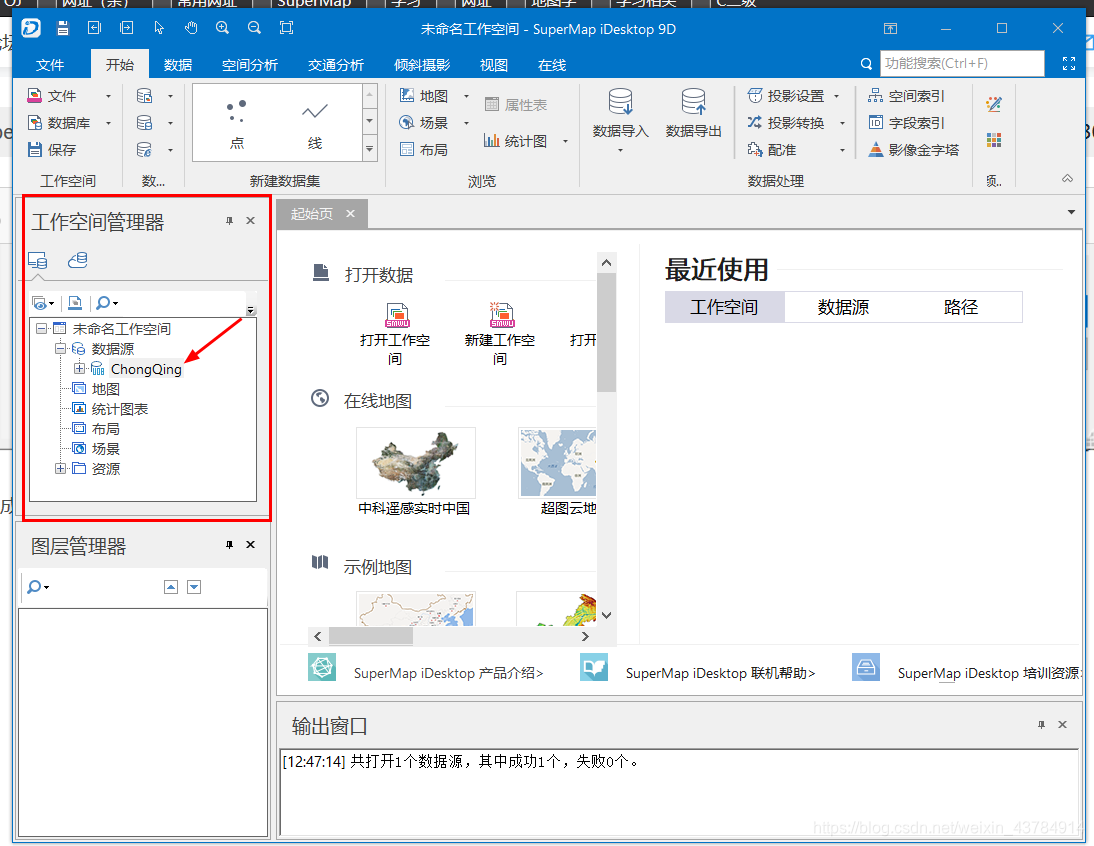Open 中科遥感实时中国 online map thumbnail
Screen dimensions: 1094x846
point(415,463)
